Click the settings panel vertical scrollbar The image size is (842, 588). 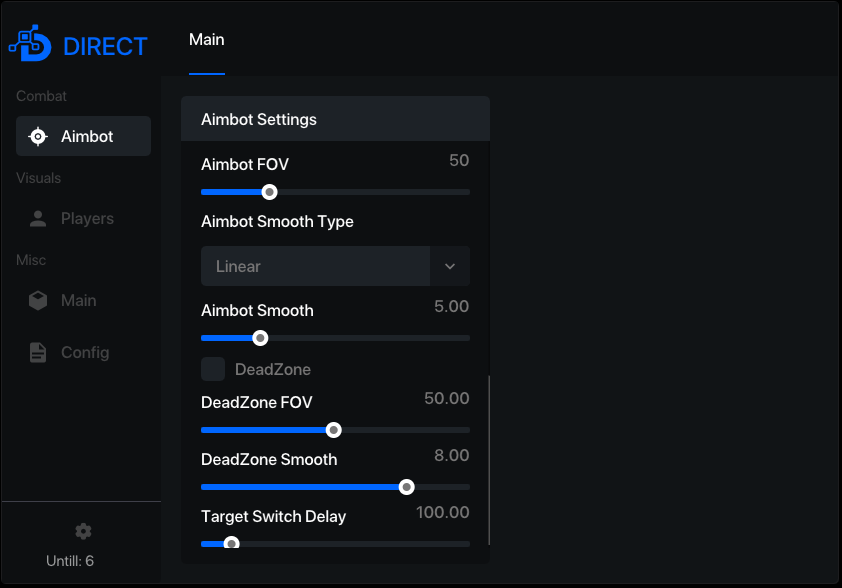[x=489, y=460]
